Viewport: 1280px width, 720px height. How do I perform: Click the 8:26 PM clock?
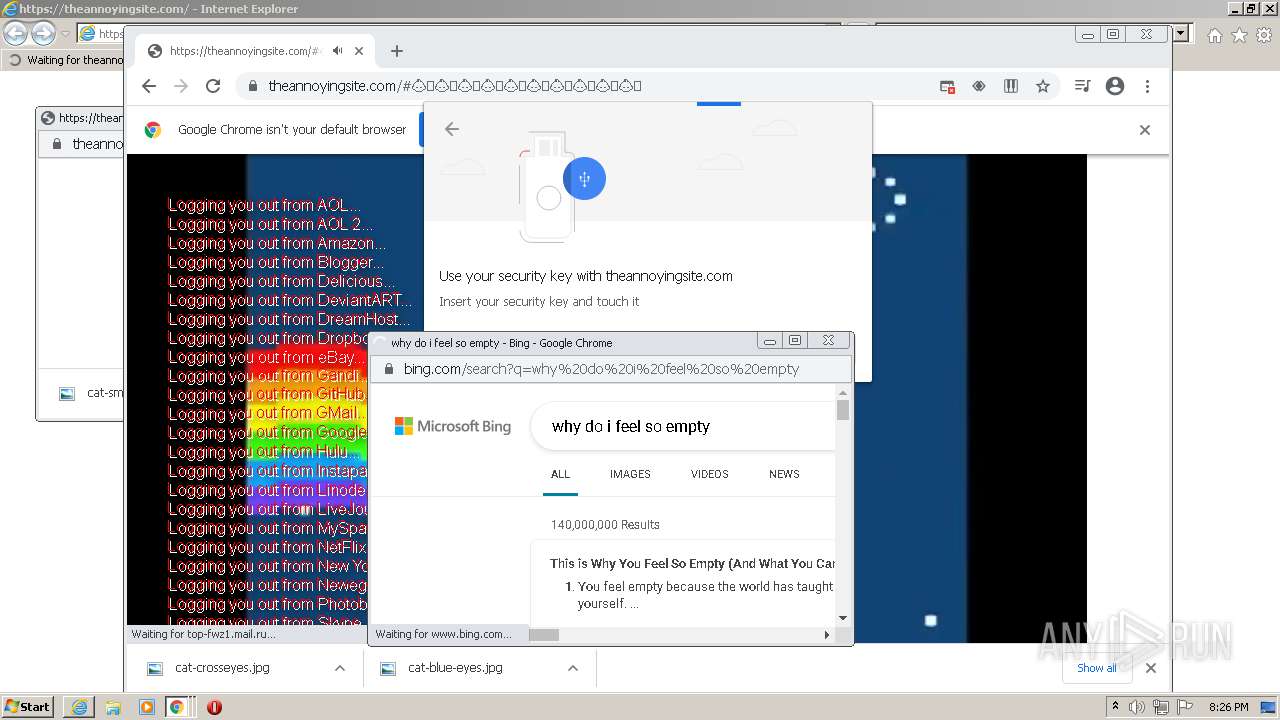1228,707
